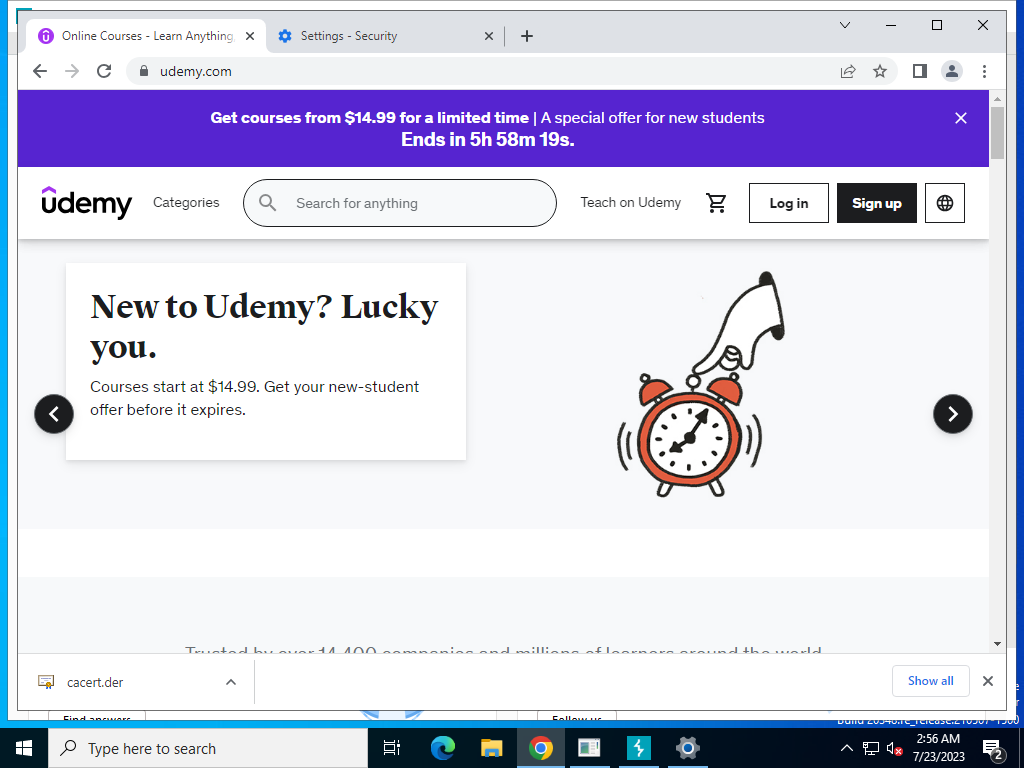1024x768 pixels.
Task: Open the Teach on Udemy link
Action: point(630,202)
